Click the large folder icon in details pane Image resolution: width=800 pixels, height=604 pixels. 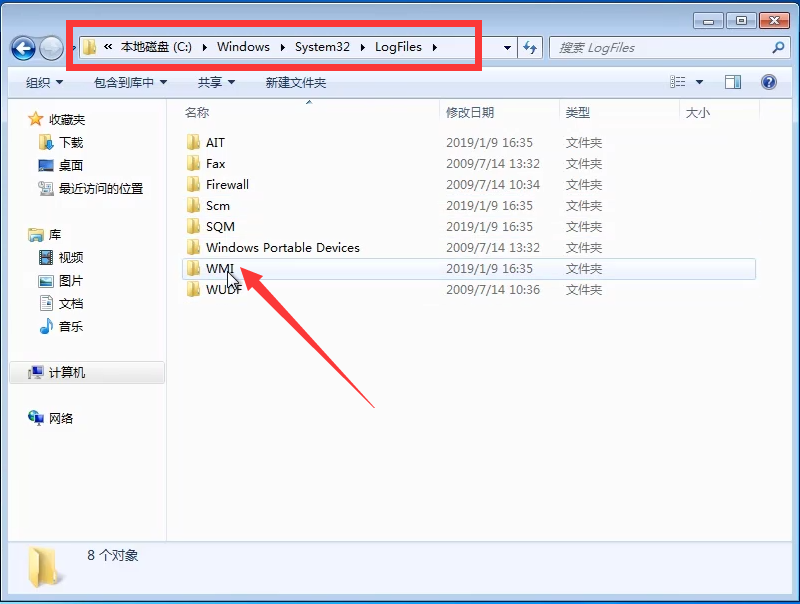click(45, 567)
